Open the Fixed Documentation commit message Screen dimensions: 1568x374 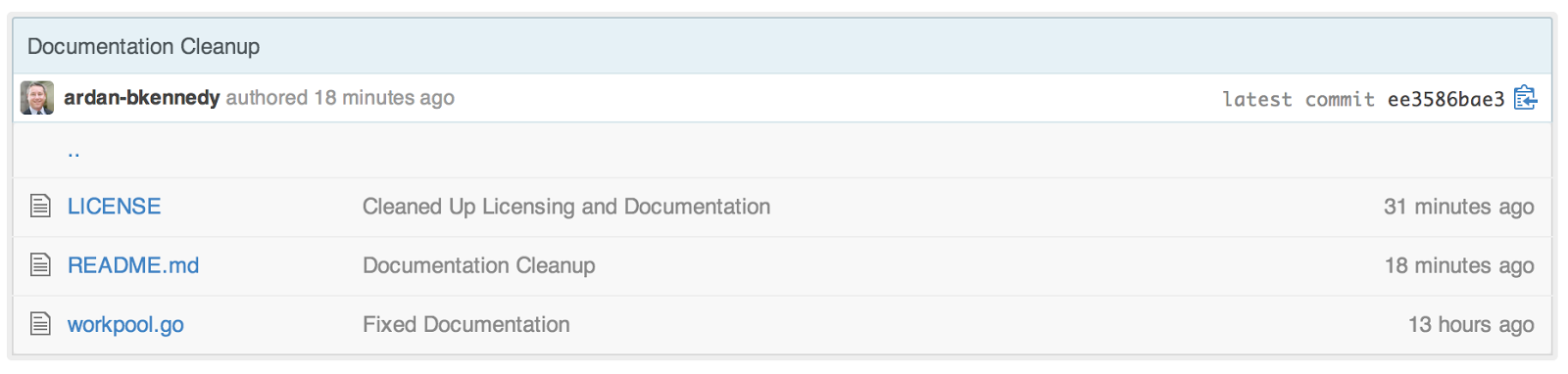pos(466,324)
